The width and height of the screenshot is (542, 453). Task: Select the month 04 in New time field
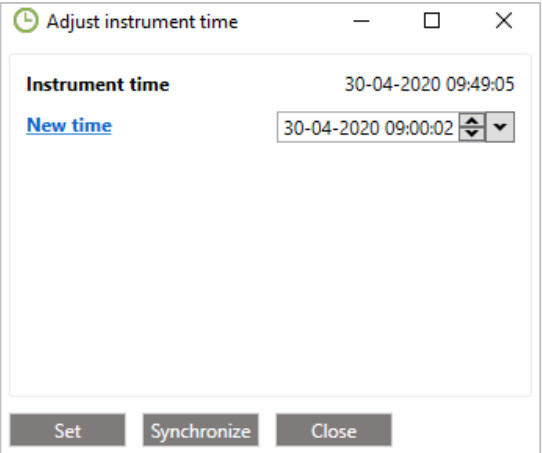320,128
